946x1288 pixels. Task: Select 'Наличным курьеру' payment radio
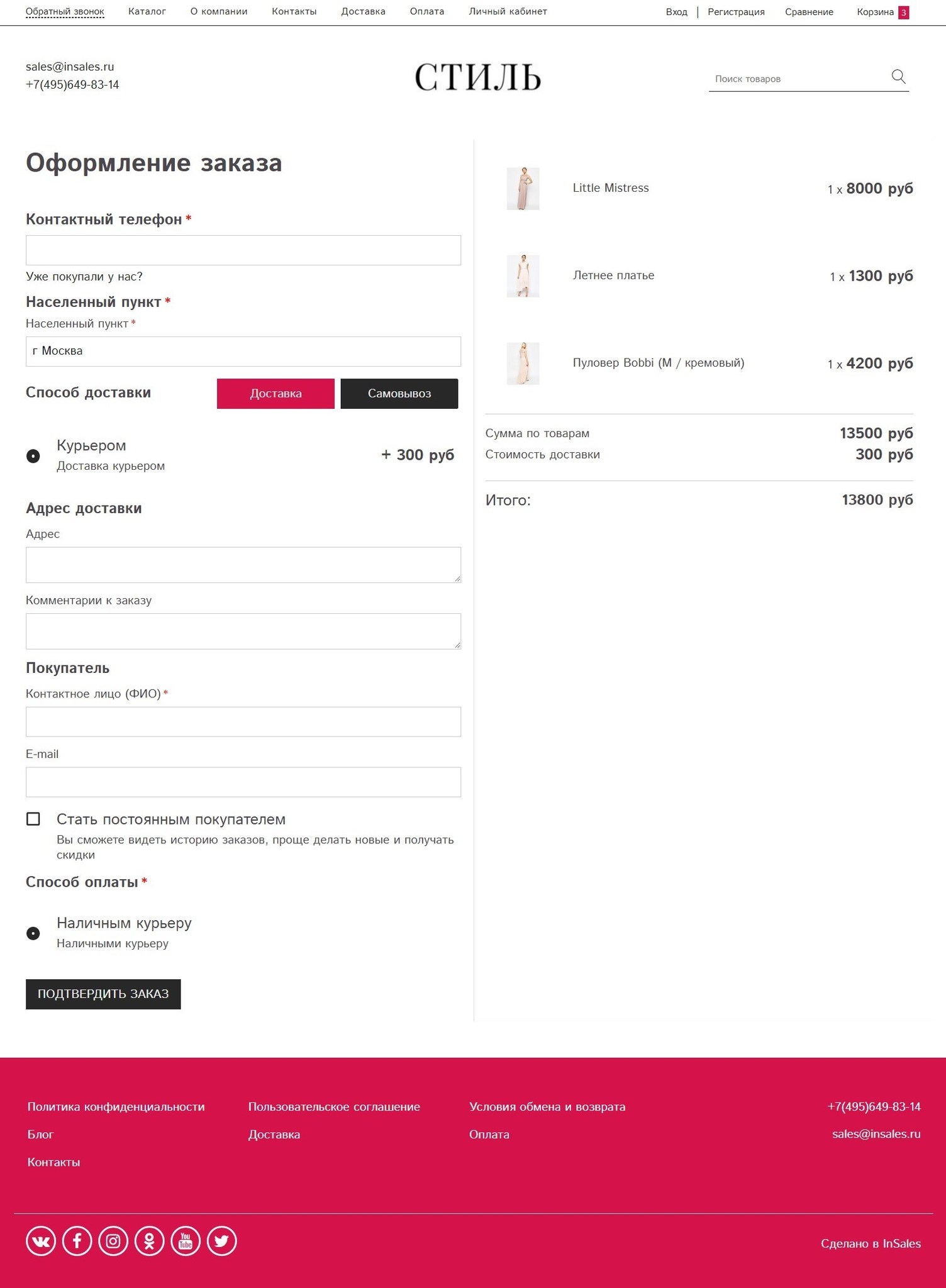(33, 933)
